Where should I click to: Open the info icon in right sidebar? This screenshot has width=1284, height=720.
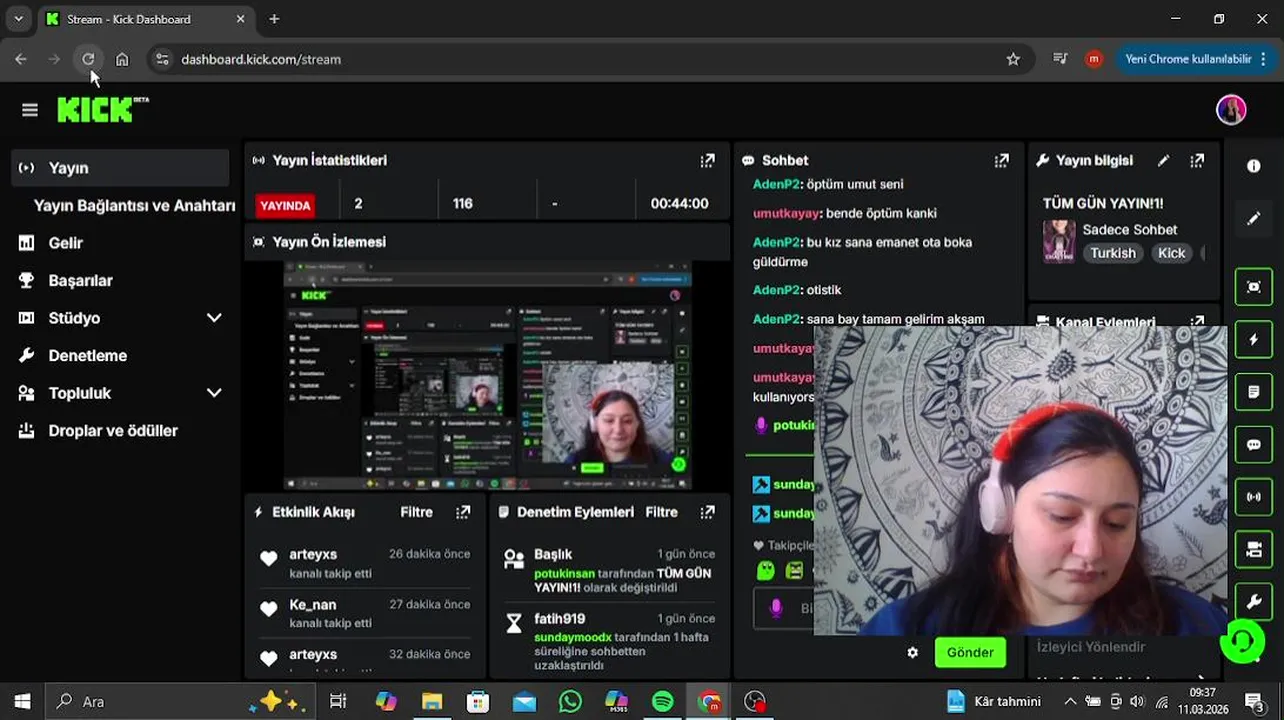[1254, 166]
